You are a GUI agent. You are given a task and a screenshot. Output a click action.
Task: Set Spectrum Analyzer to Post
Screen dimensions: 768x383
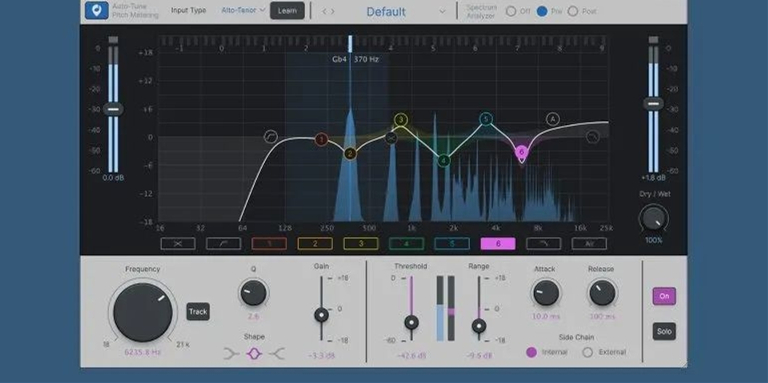(573, 11)
